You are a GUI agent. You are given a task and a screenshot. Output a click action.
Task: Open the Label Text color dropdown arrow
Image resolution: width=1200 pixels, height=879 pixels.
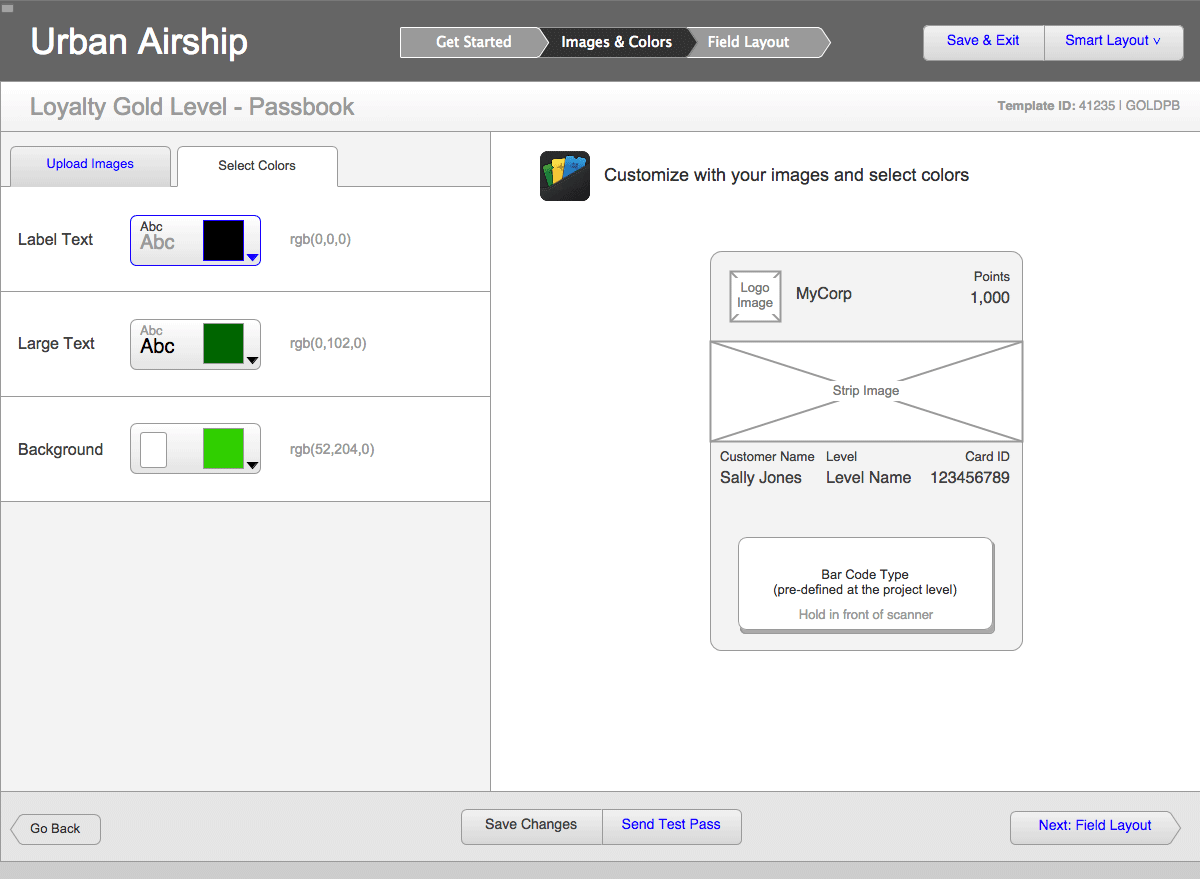pos(253,258)
